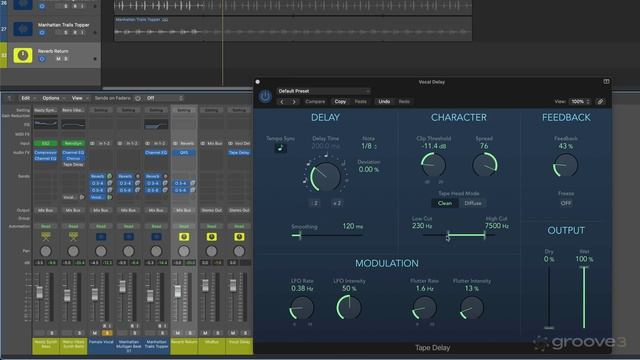Click the Wet output slider handle

[x=584, y=267]
